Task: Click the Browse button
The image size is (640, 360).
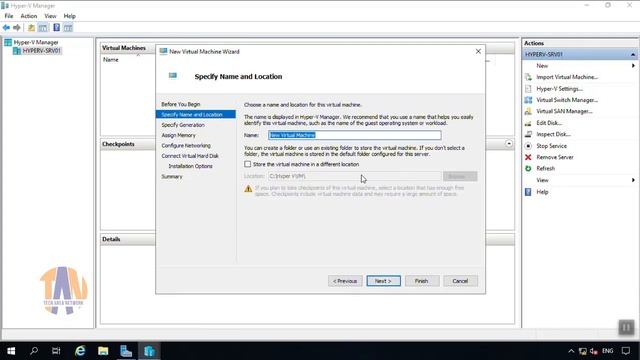Action: pyautogui.click(x=460, y=176)
